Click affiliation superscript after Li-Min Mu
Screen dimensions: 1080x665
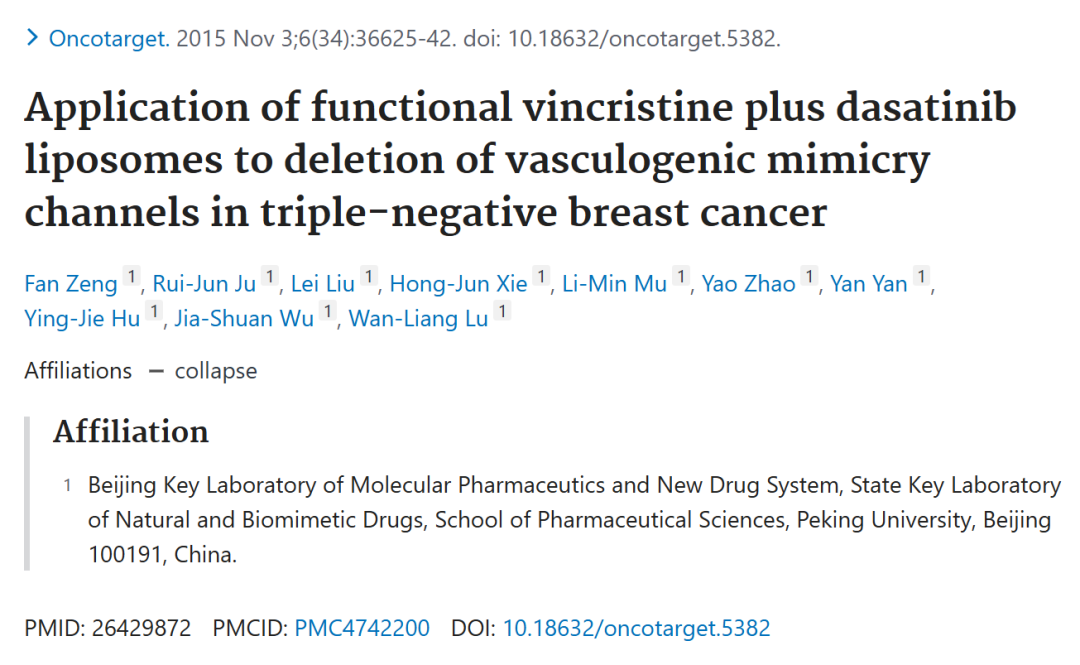pos(681,276)
